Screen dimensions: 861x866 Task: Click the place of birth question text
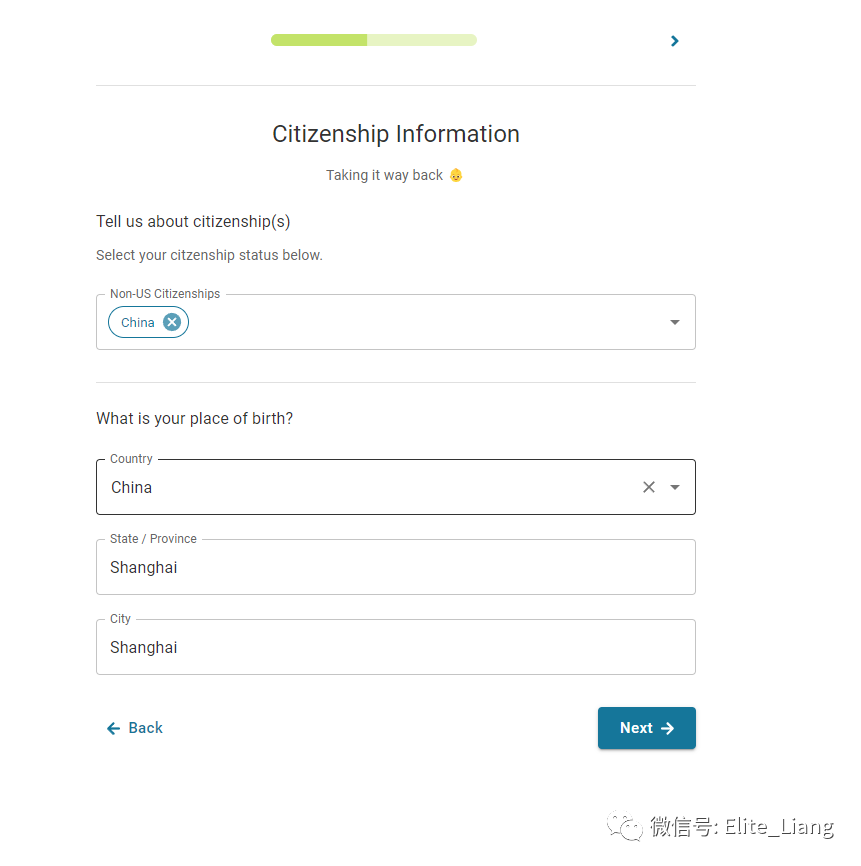(x=195, y=418)
